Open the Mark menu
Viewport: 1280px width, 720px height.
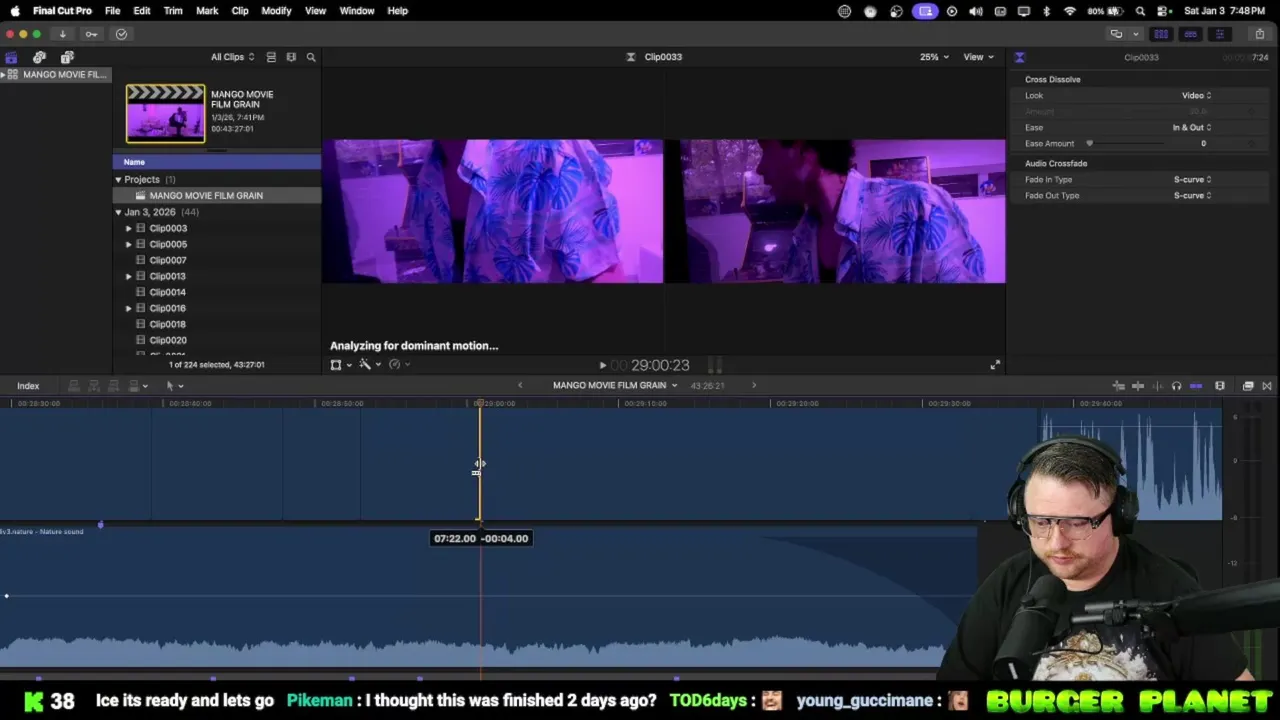[x=207, y=11]
